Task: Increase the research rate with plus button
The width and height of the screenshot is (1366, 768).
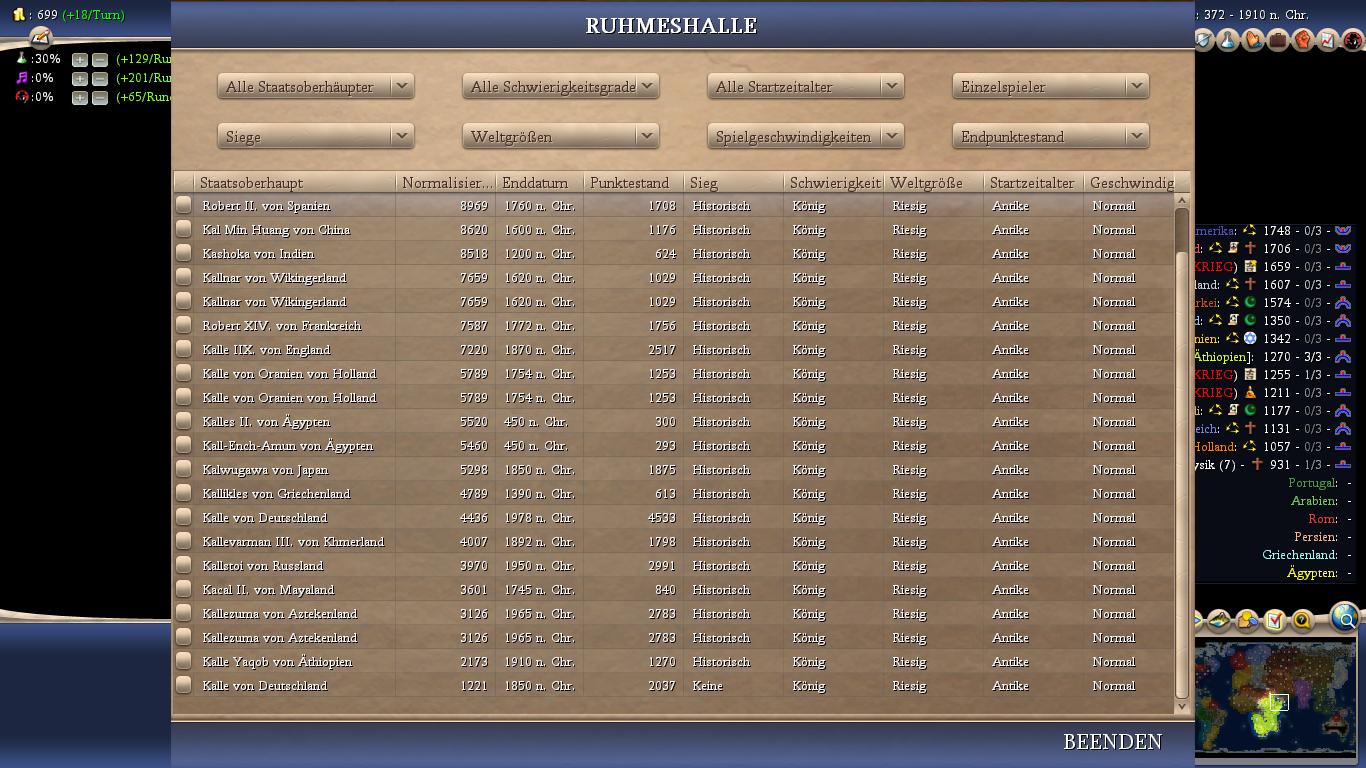Action: click(x=80, y=60)
